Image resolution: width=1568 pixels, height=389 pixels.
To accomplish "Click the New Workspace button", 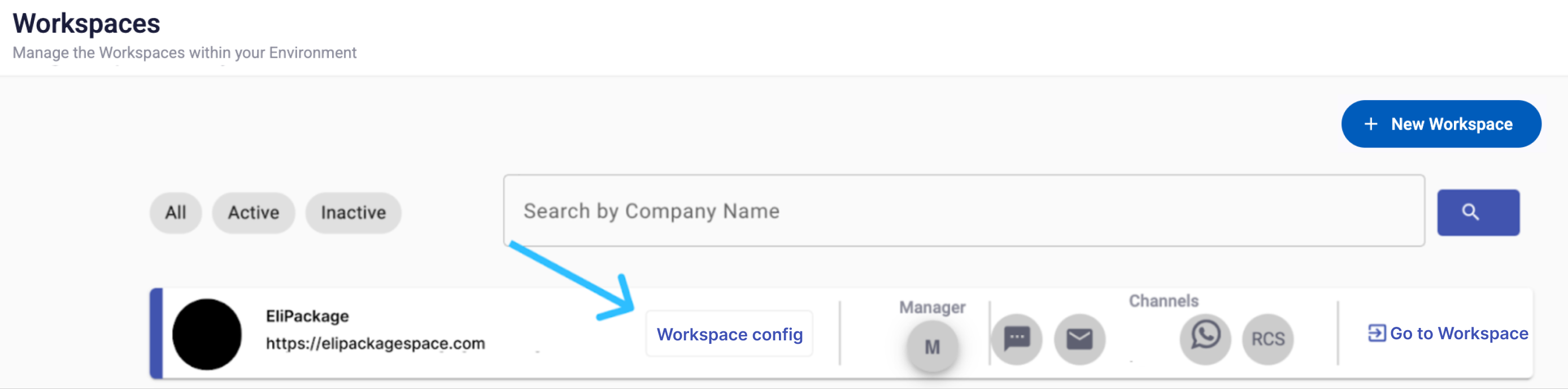I will (1441, 124).
